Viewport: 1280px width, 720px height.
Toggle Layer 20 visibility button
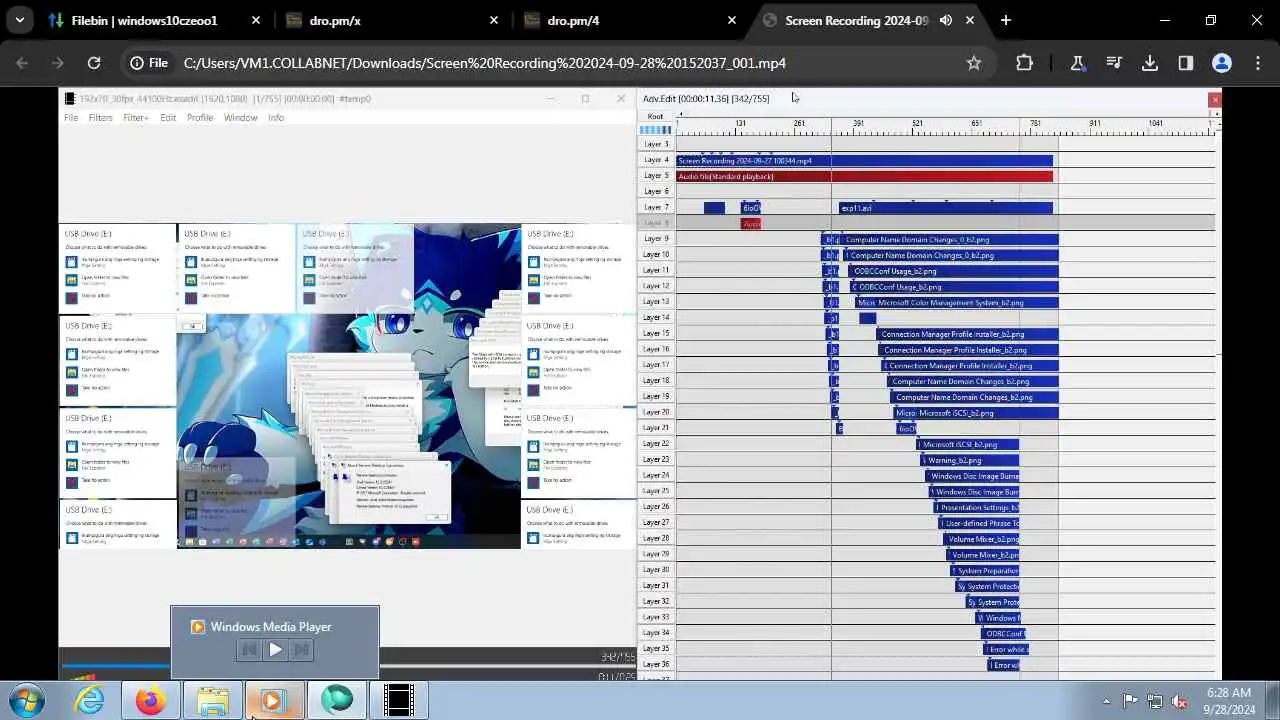click(656, 412)
